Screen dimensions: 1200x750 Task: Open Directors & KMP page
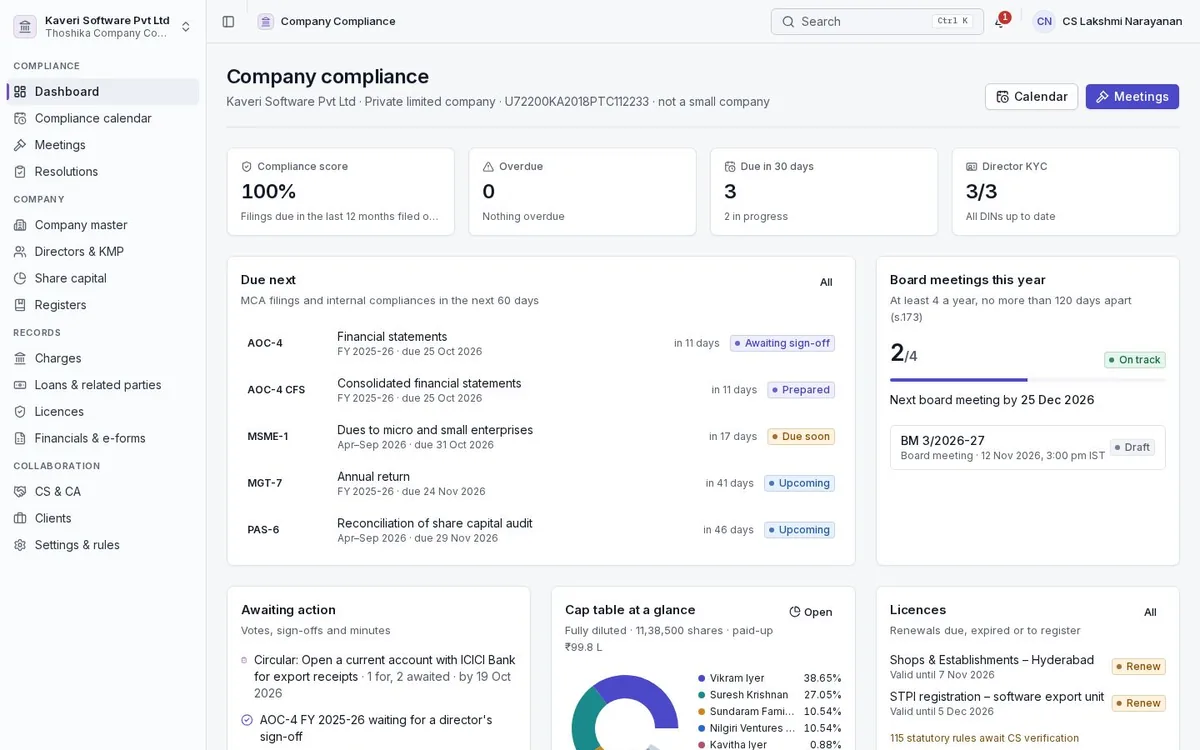[x=103, y=252]
